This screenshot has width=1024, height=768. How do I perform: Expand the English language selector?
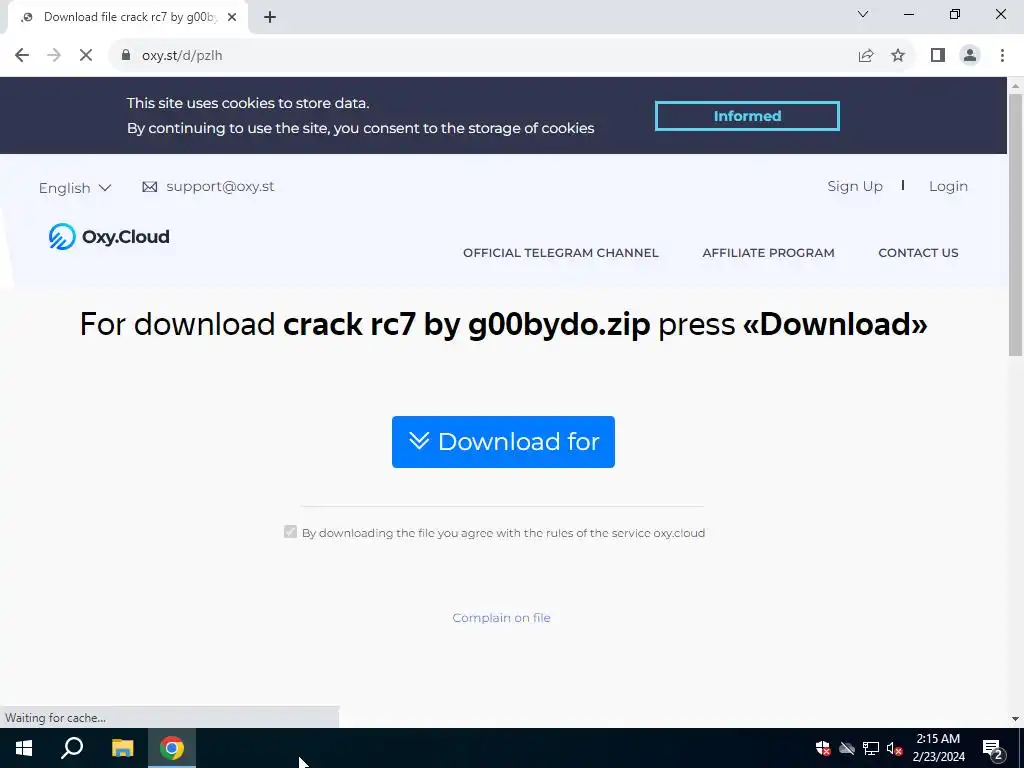click(x=74, y=188)
